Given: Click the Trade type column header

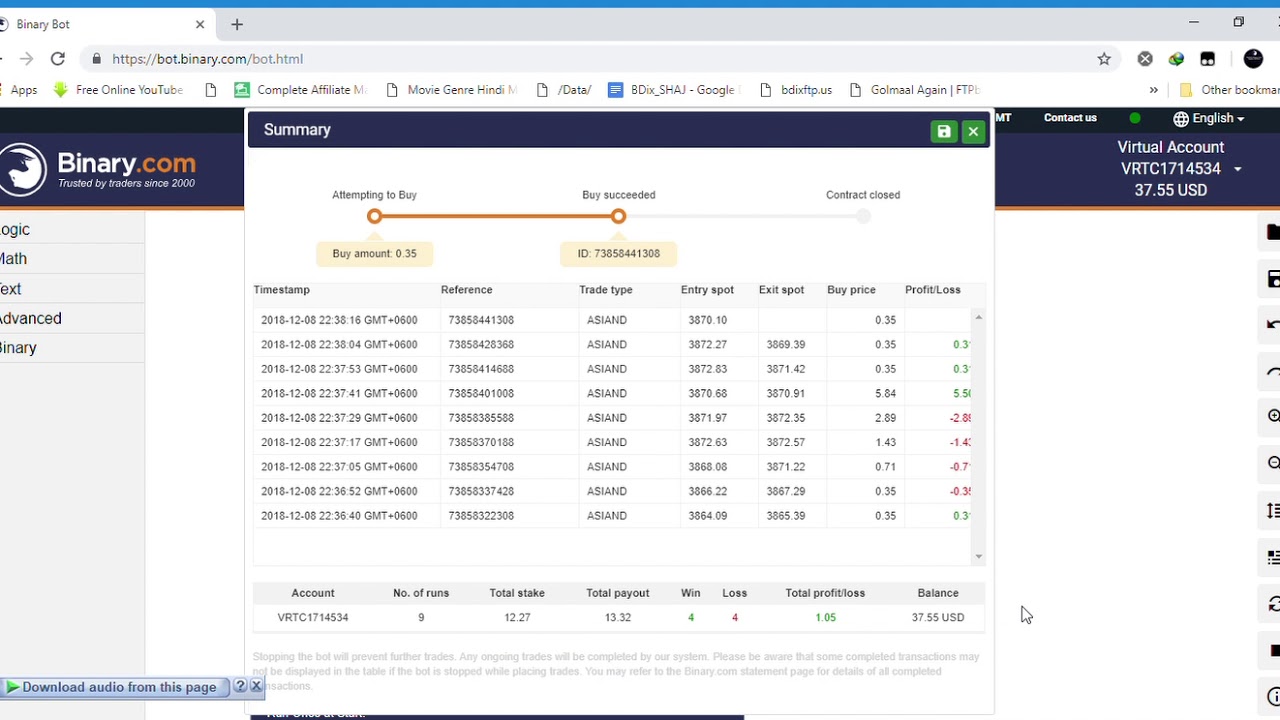Looking at the screenshot, I should tap(606, 290).
